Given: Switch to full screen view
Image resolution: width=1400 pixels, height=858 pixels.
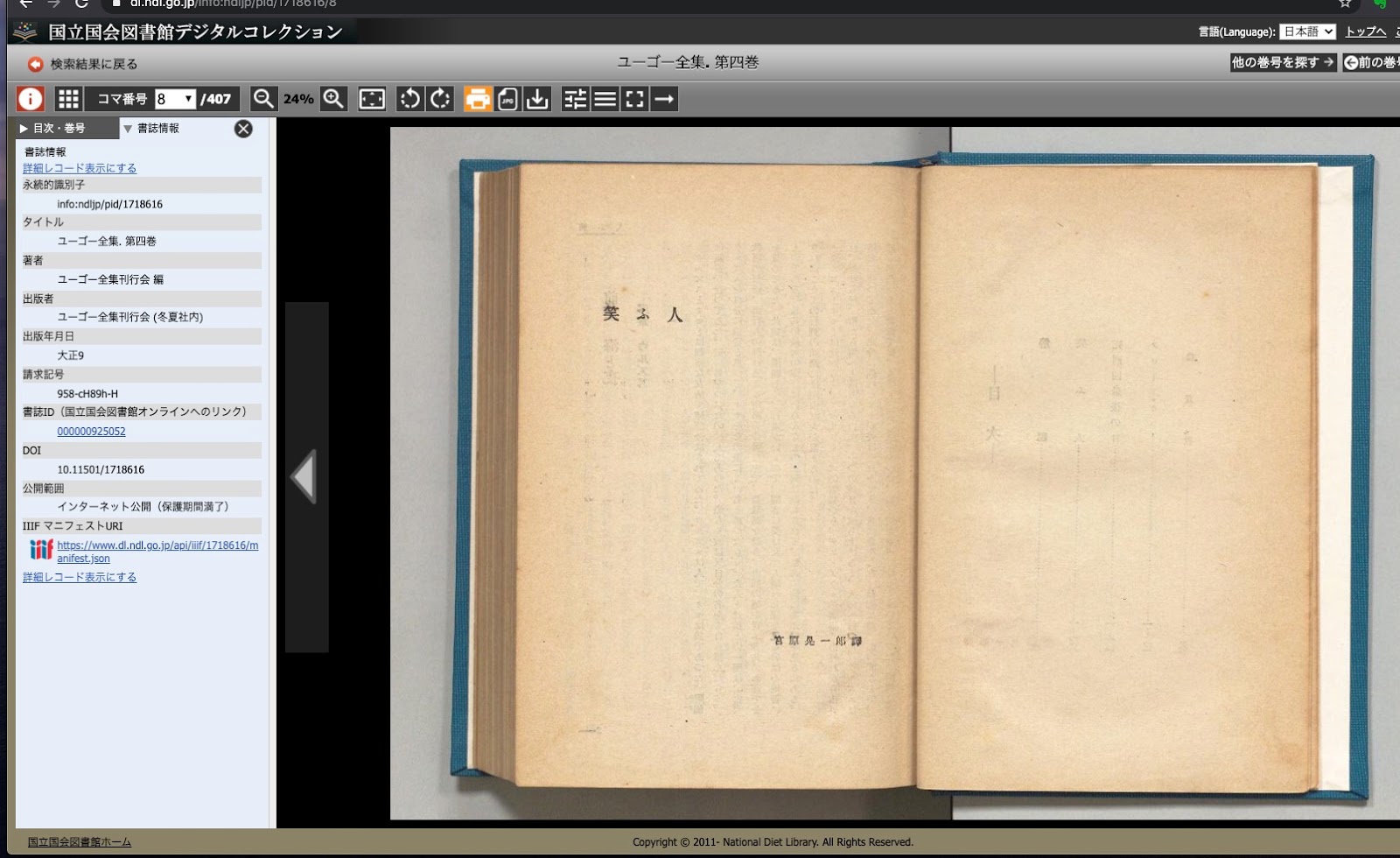Looking at the screenshot, I should (634, 99).
